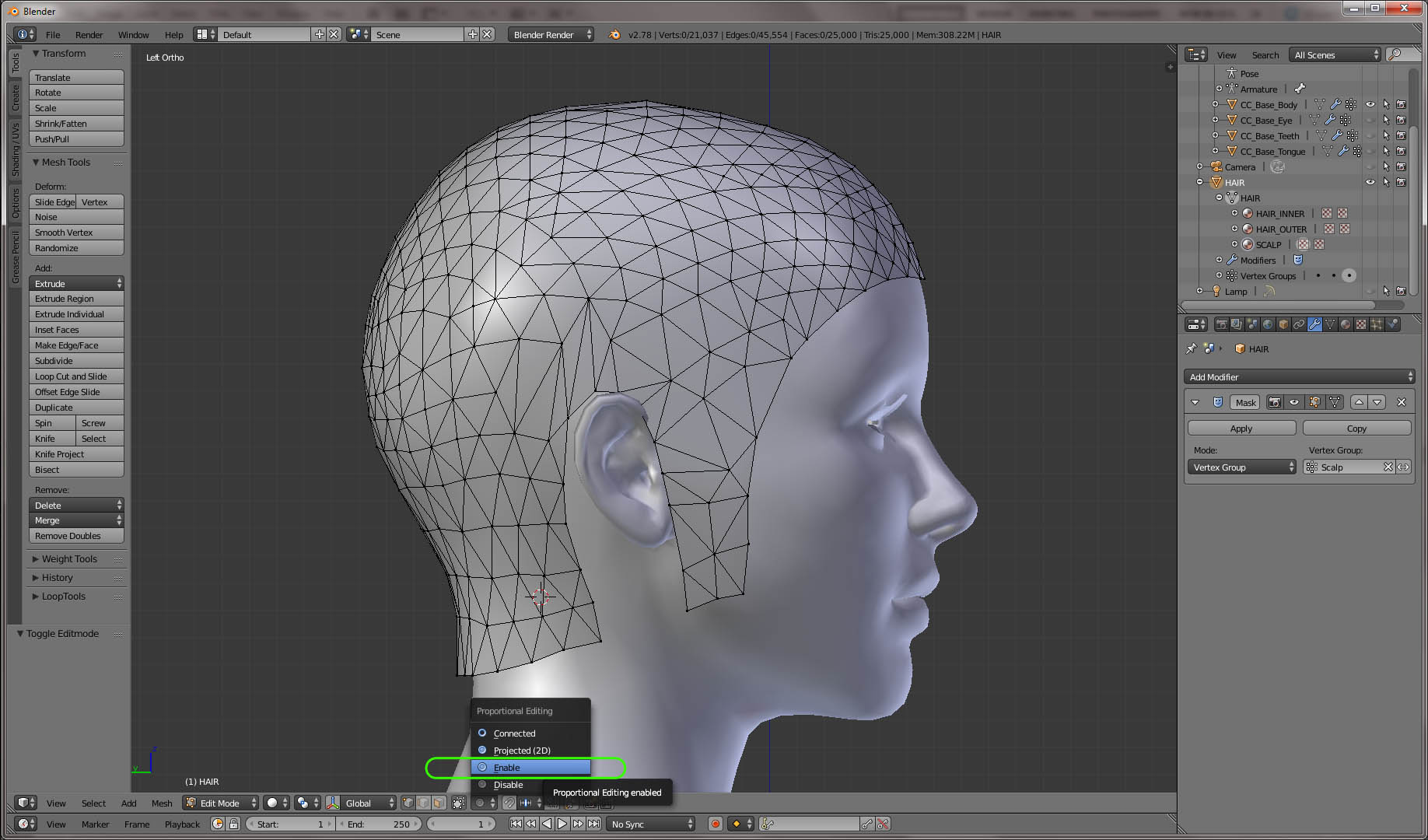
Task: Open the Edit Mode dropdown
Action: [220, 803]
